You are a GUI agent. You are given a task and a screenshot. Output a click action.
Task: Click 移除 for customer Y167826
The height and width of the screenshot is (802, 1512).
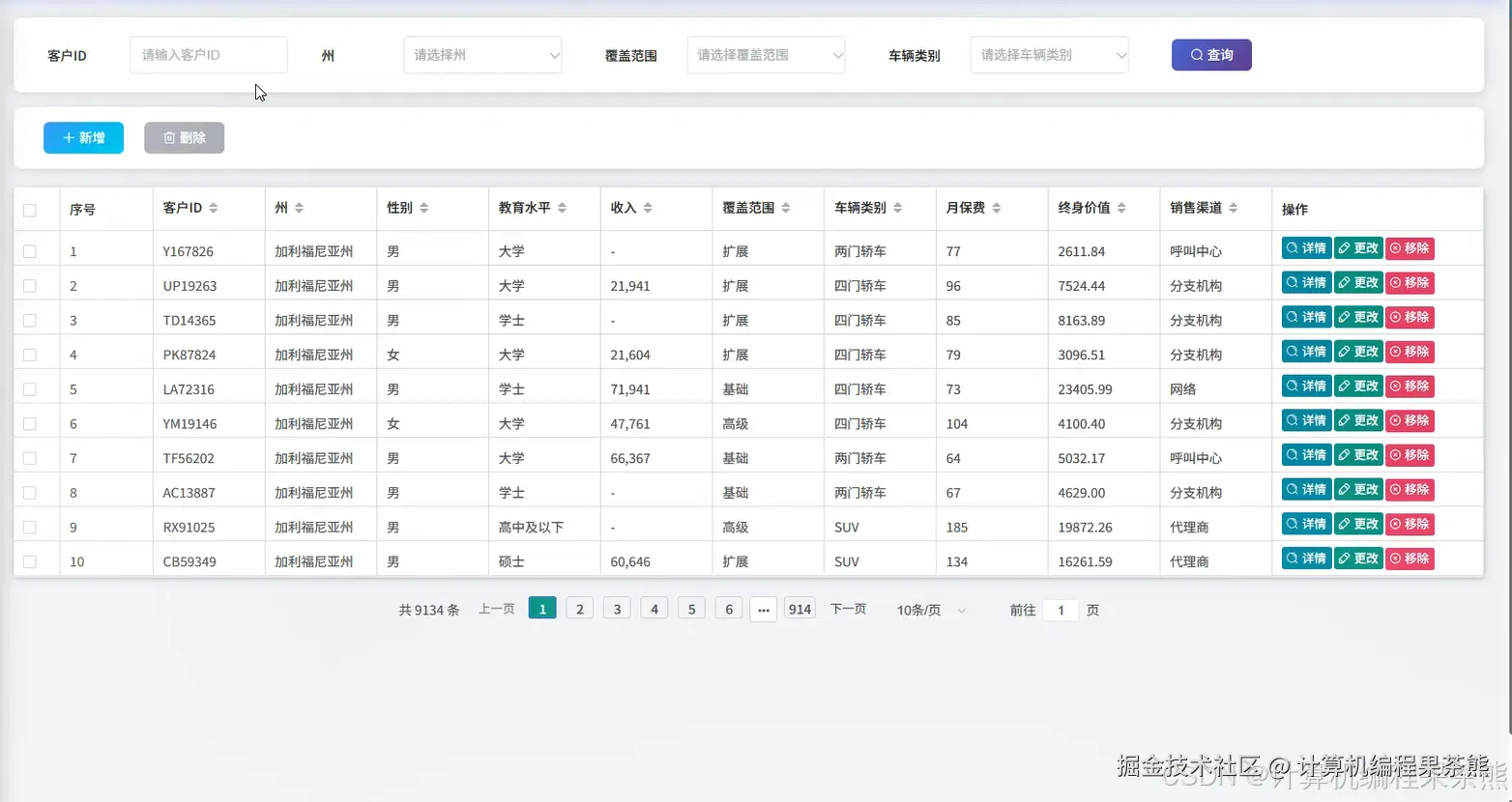1410,248
